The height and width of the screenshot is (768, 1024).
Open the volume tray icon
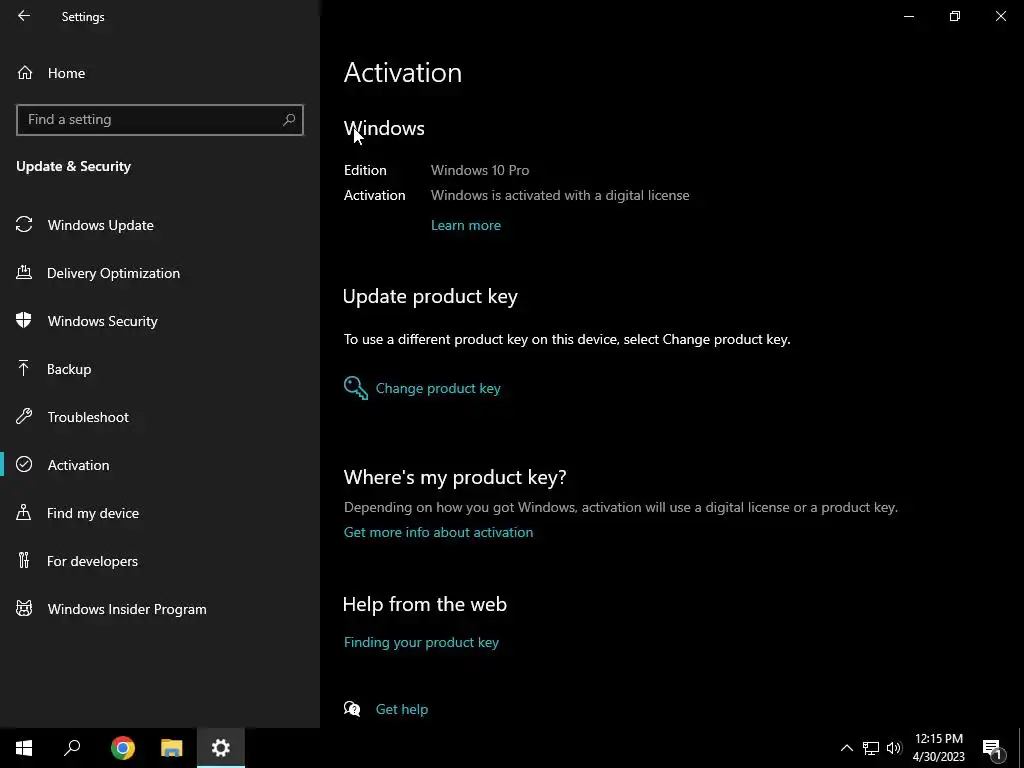pyautogui.click(x=894, y=748)
